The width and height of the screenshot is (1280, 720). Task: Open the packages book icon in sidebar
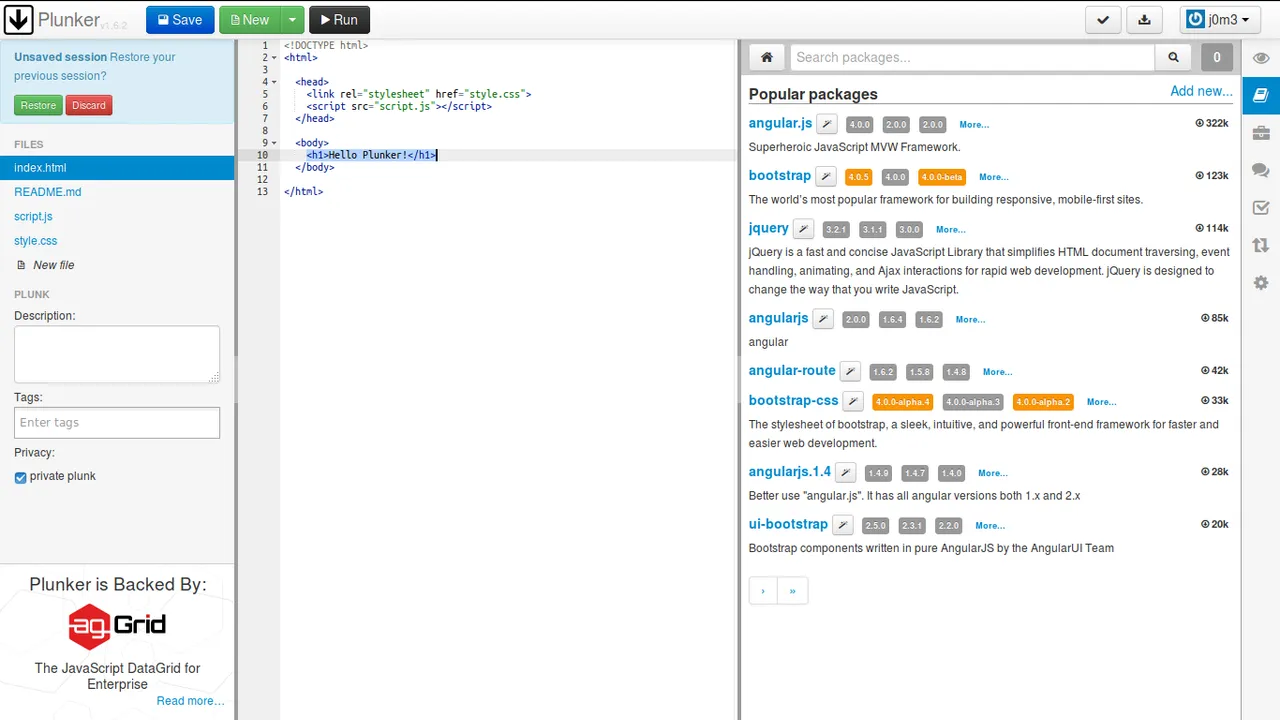click(x=1261, y=95)
